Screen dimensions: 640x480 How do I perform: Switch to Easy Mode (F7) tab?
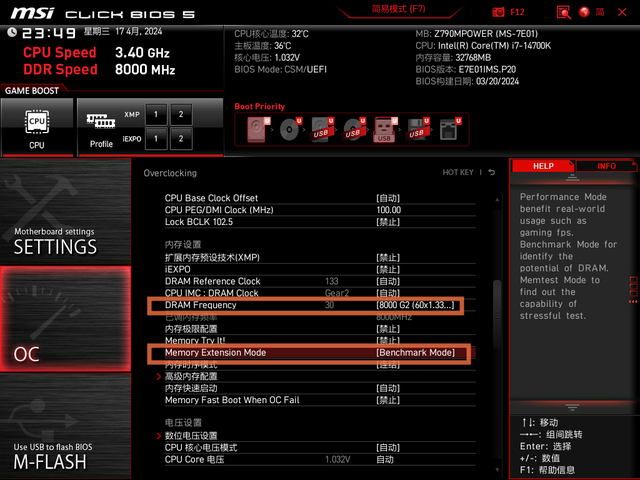[x=399, y=9]
